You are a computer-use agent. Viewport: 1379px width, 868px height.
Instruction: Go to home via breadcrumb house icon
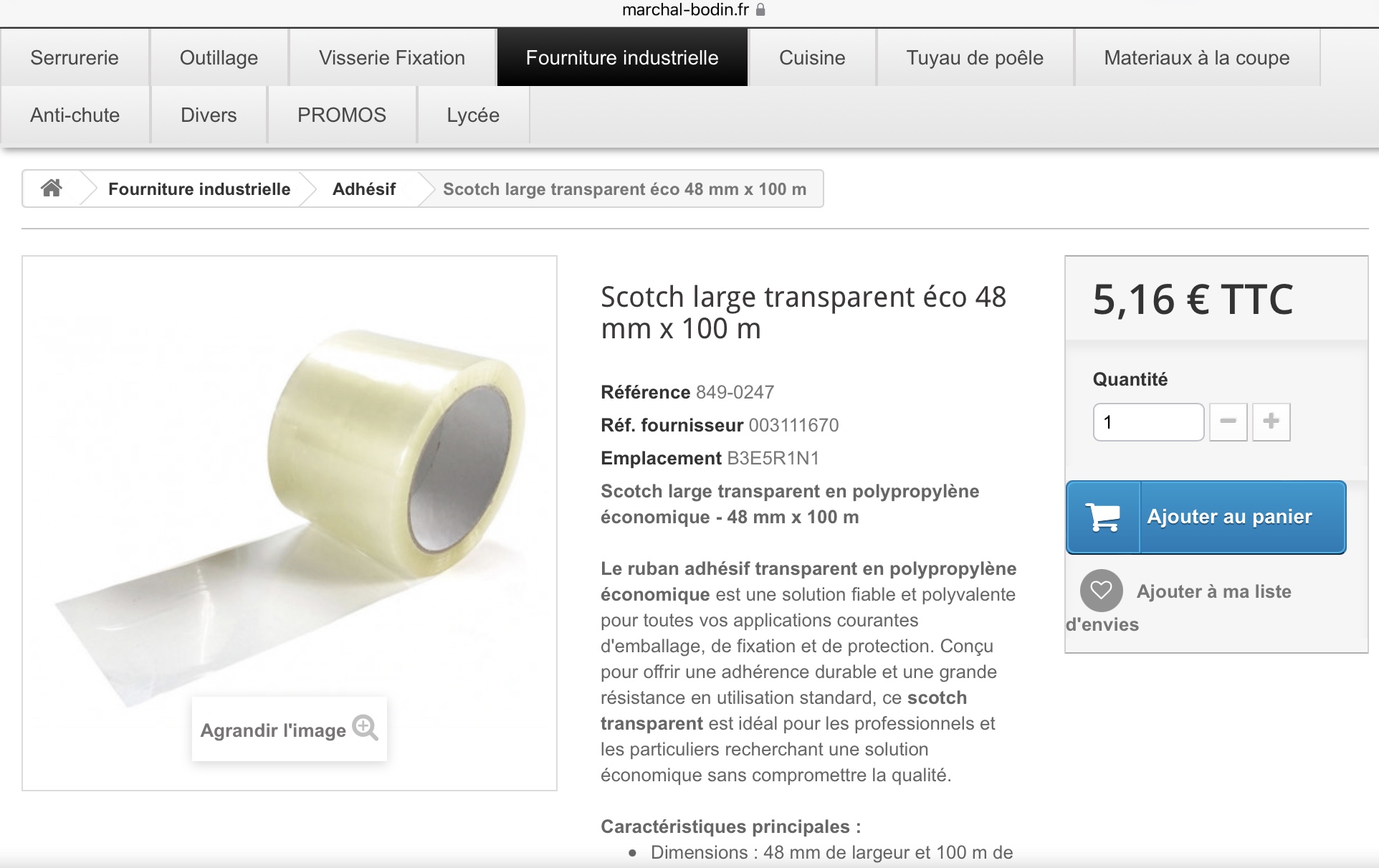[51, 189]
